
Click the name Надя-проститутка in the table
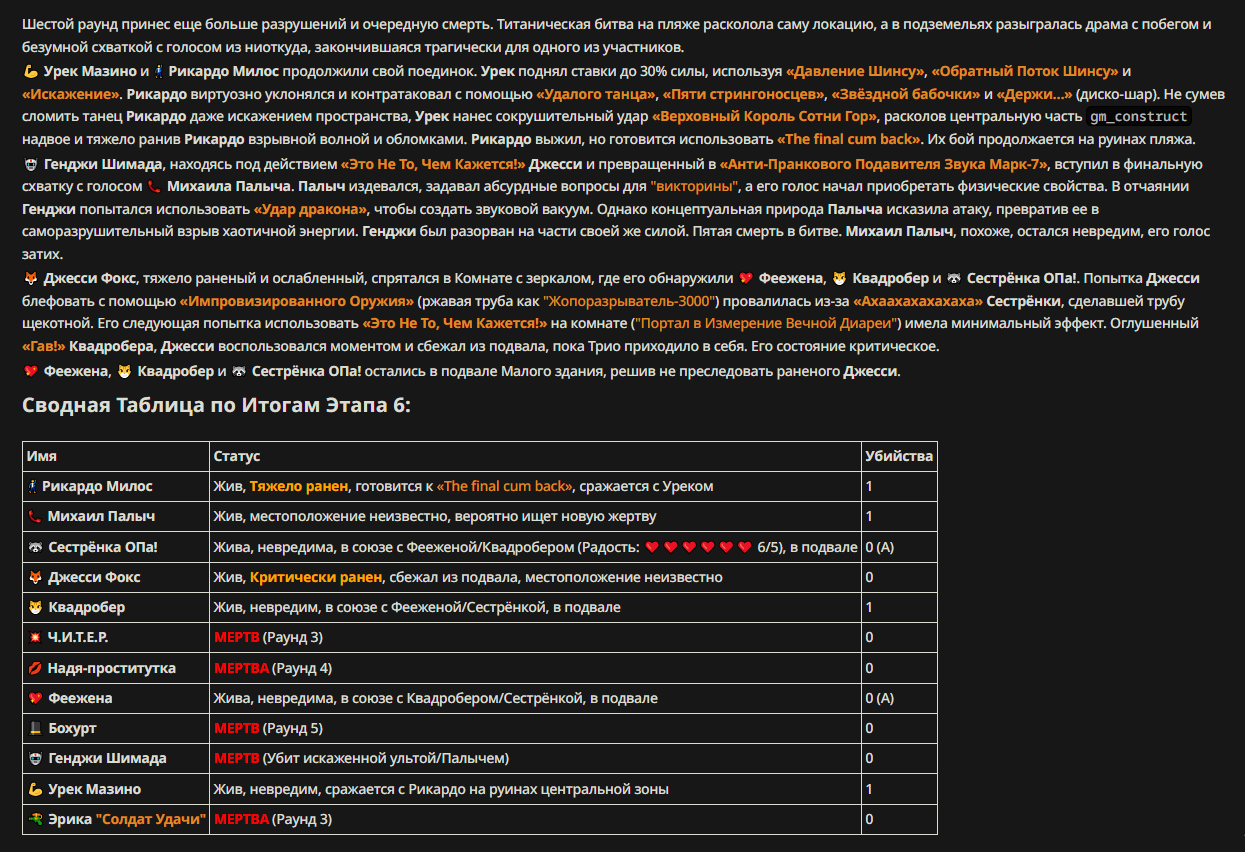[x=112, y=668]
